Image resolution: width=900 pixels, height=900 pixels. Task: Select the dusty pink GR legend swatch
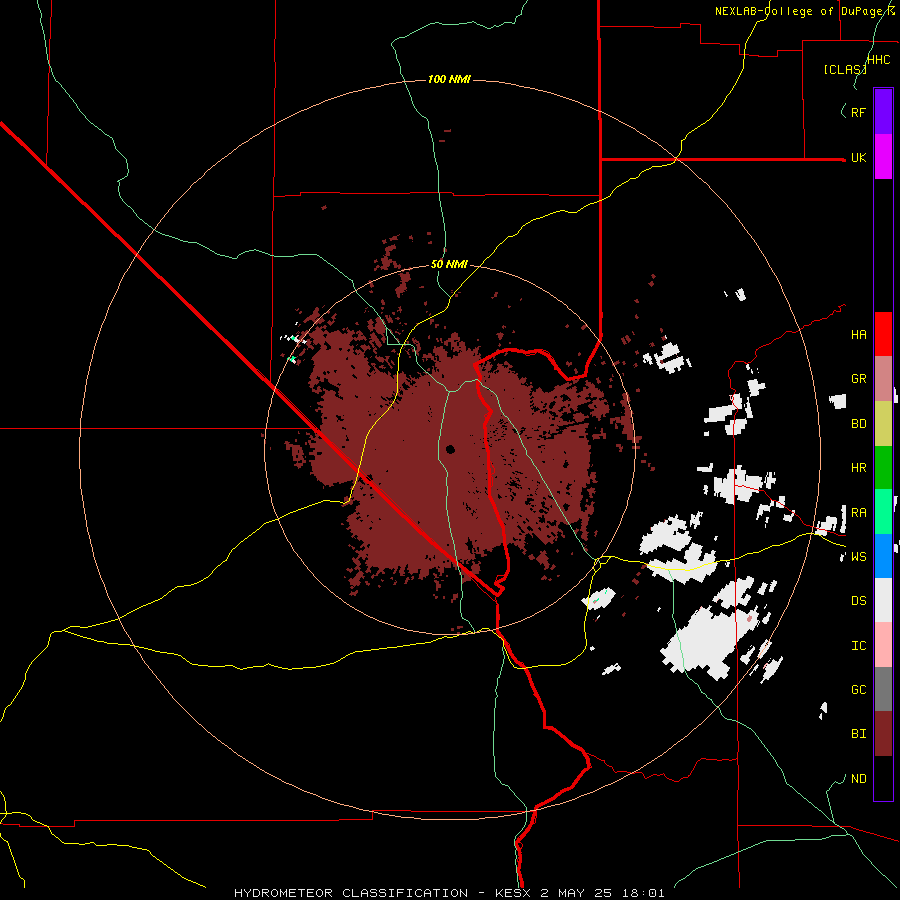click(883, 379)
